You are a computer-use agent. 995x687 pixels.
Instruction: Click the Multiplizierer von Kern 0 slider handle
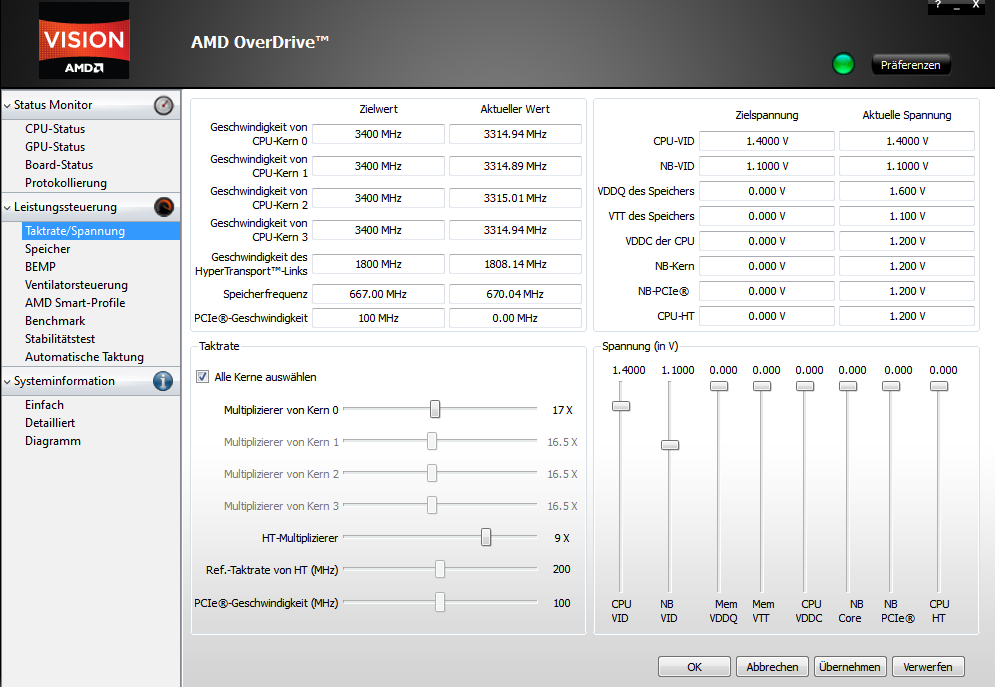point(435,409)
